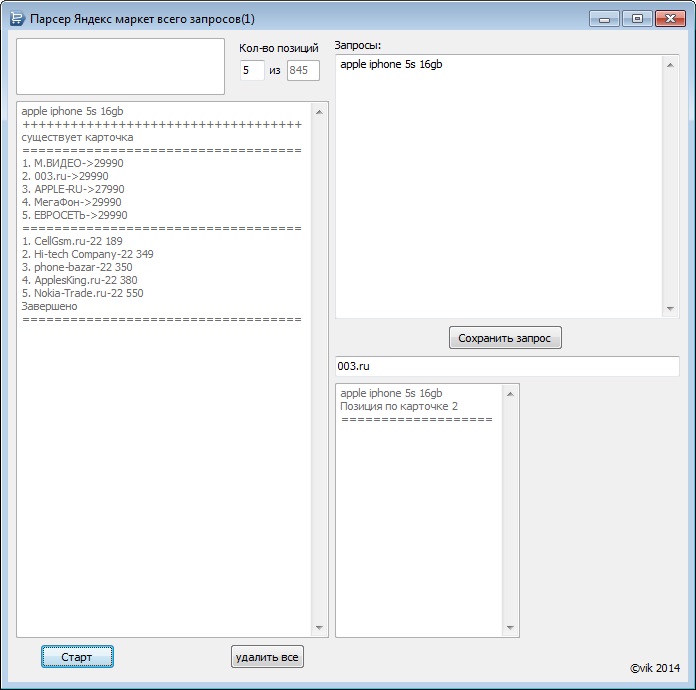Minimize the Парсер Яндекс маркет window
This screenshot has width=696, height=690.
pos(604,19)
